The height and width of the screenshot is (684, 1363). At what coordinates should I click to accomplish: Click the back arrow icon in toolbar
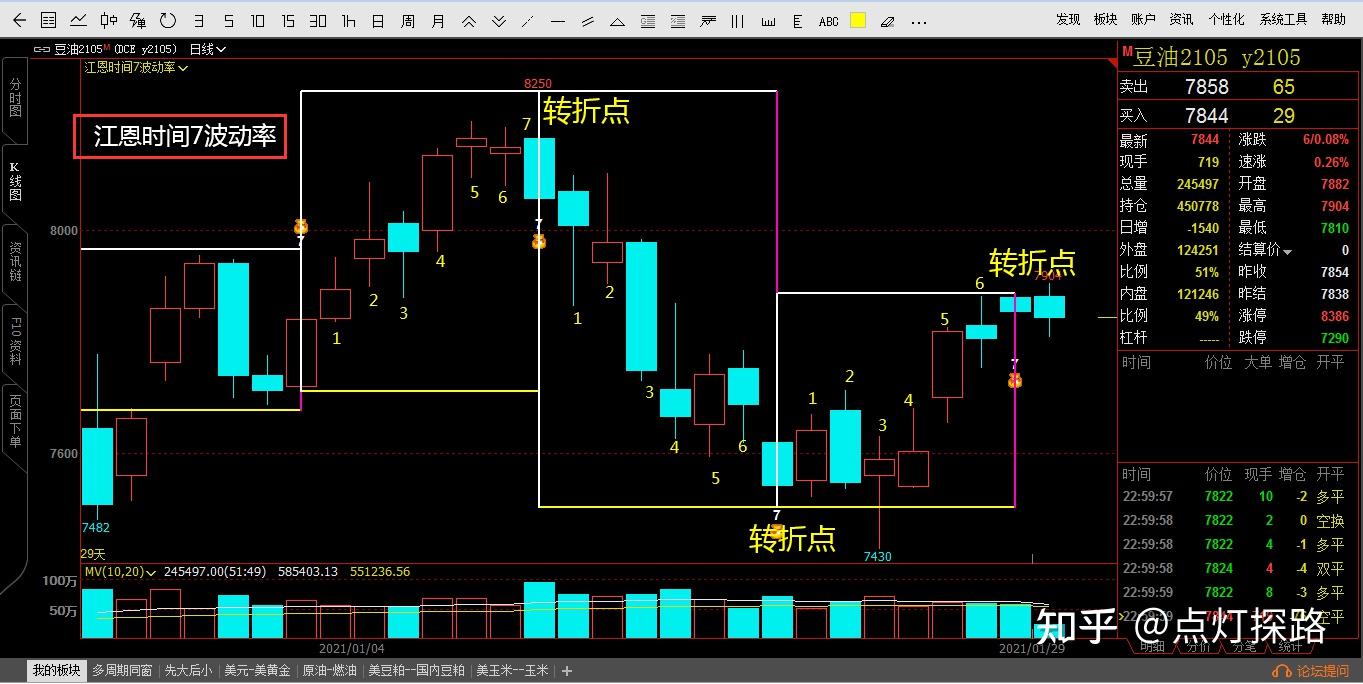(x=19, y=20)
